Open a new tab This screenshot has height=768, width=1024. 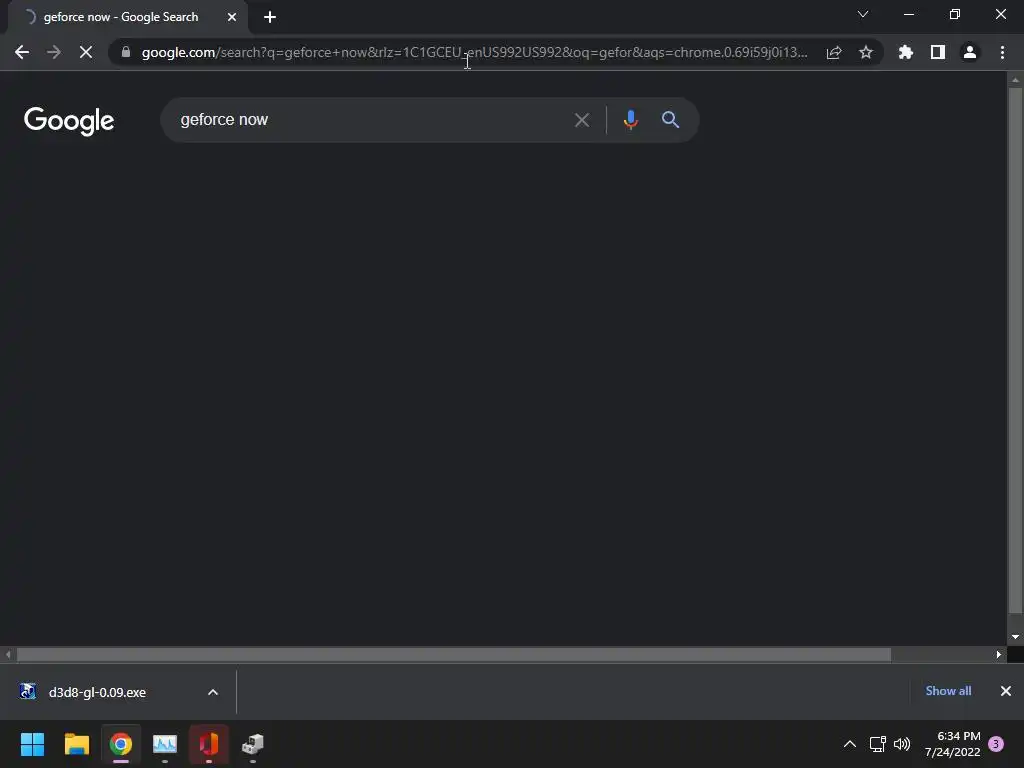270,17
